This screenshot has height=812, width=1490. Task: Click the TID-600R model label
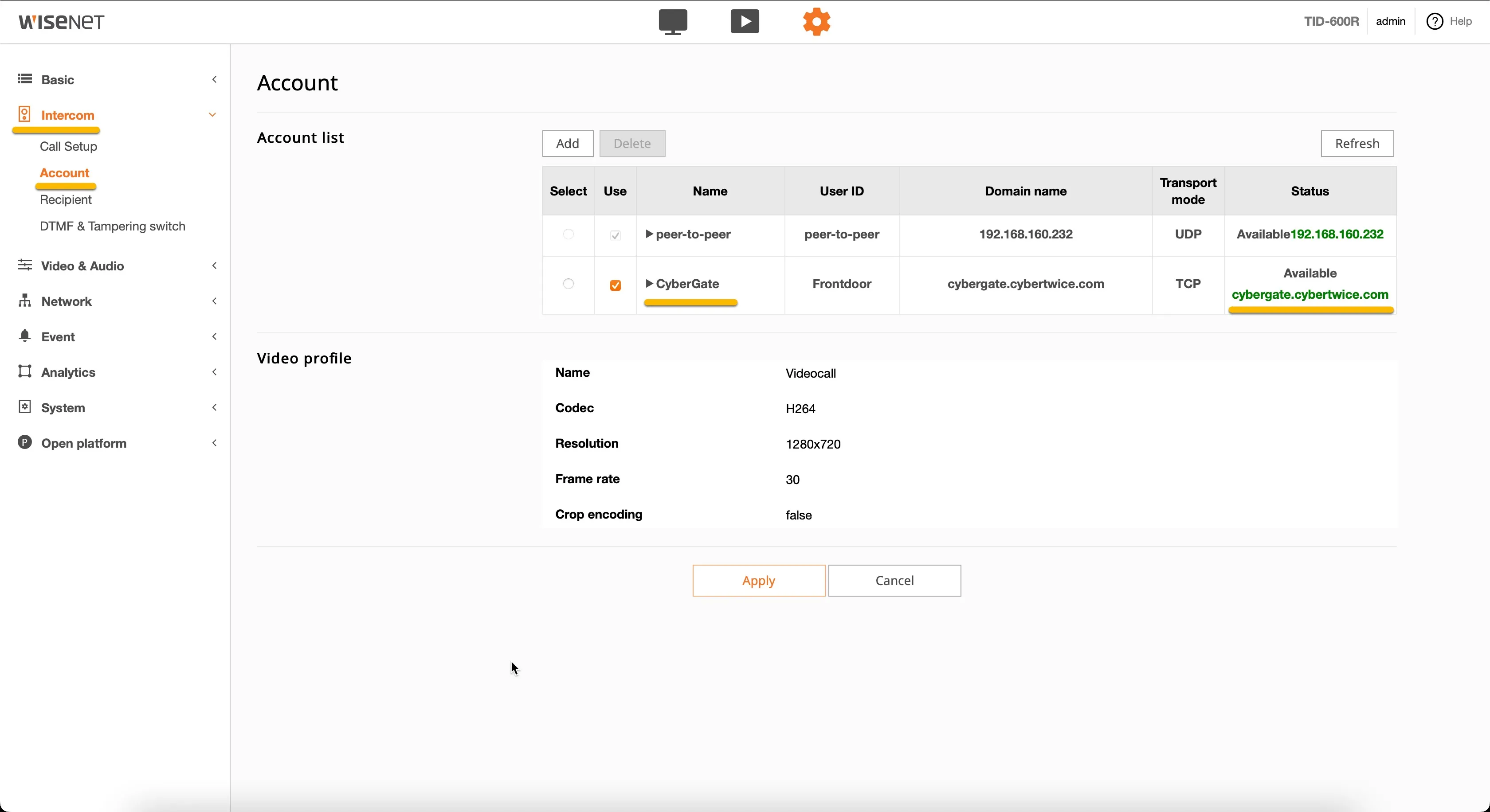click(x=1331, y=21)
